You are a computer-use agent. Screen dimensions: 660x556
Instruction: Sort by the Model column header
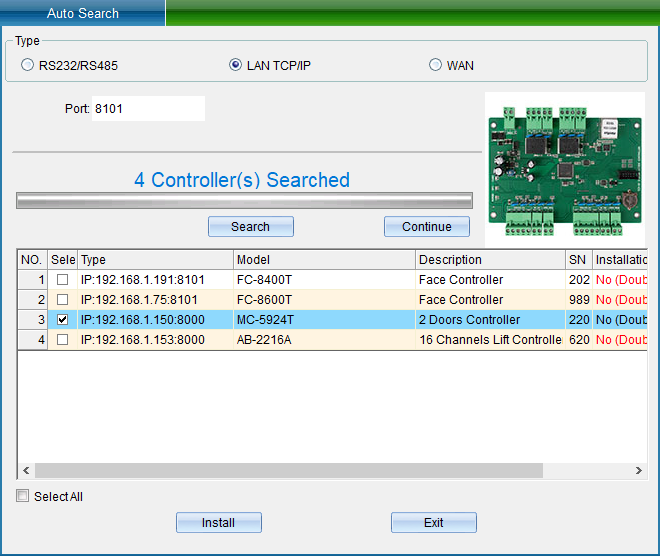tap(324, 260)
